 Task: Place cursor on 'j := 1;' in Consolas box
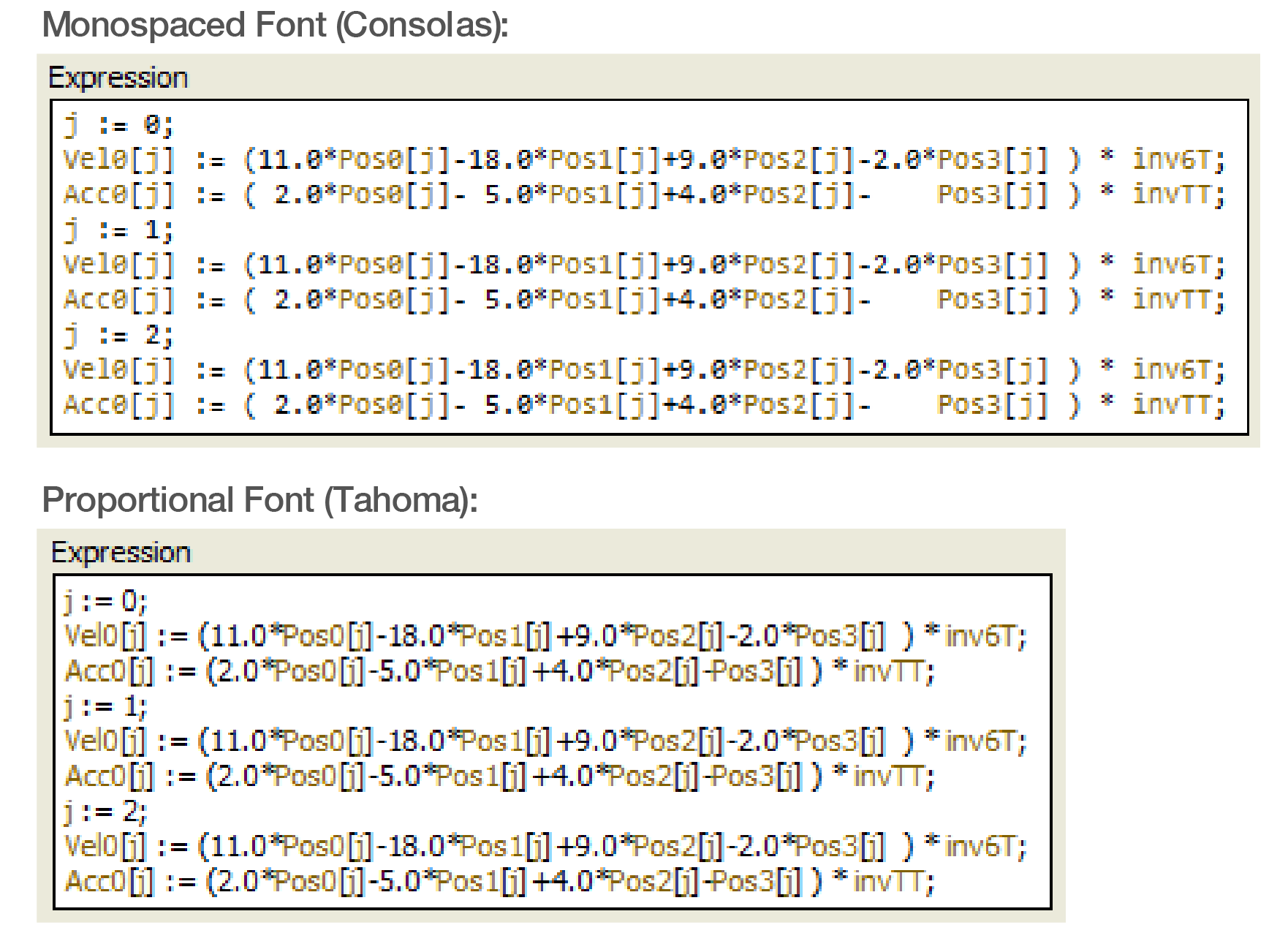[x=119, y=231]
